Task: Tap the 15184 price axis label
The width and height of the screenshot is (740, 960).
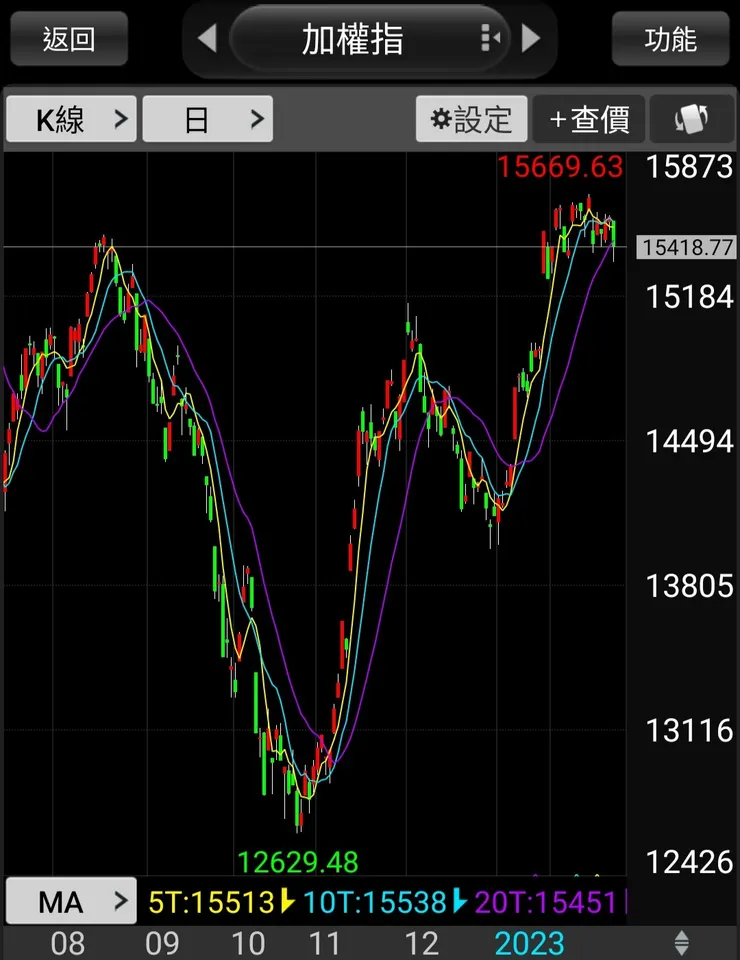Action: (689, 297)
